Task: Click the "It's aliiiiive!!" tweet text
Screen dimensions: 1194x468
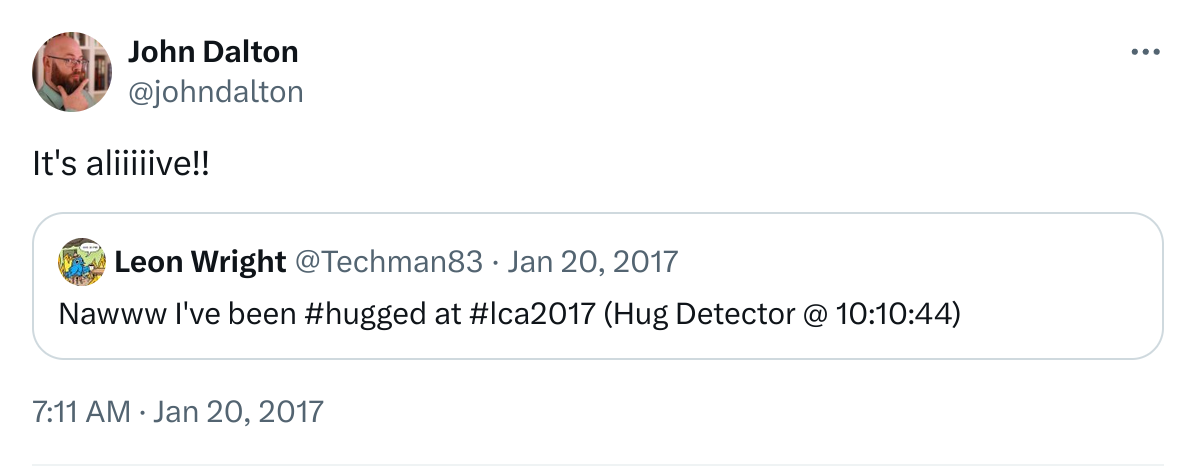Action: pos(122,165)
